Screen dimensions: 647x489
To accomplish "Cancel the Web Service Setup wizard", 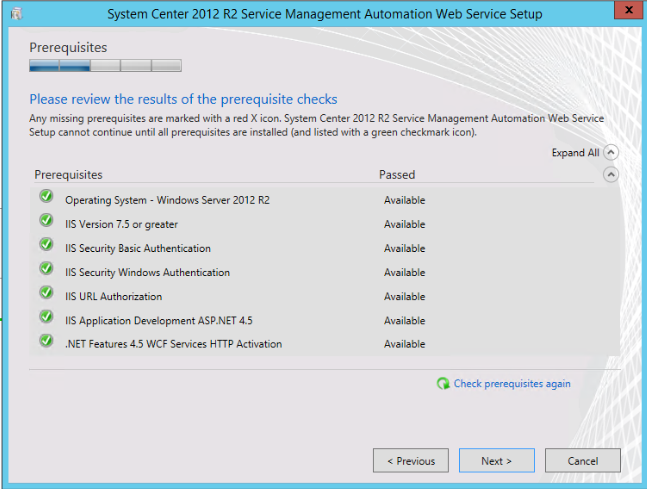I will (x=583, y=461).
